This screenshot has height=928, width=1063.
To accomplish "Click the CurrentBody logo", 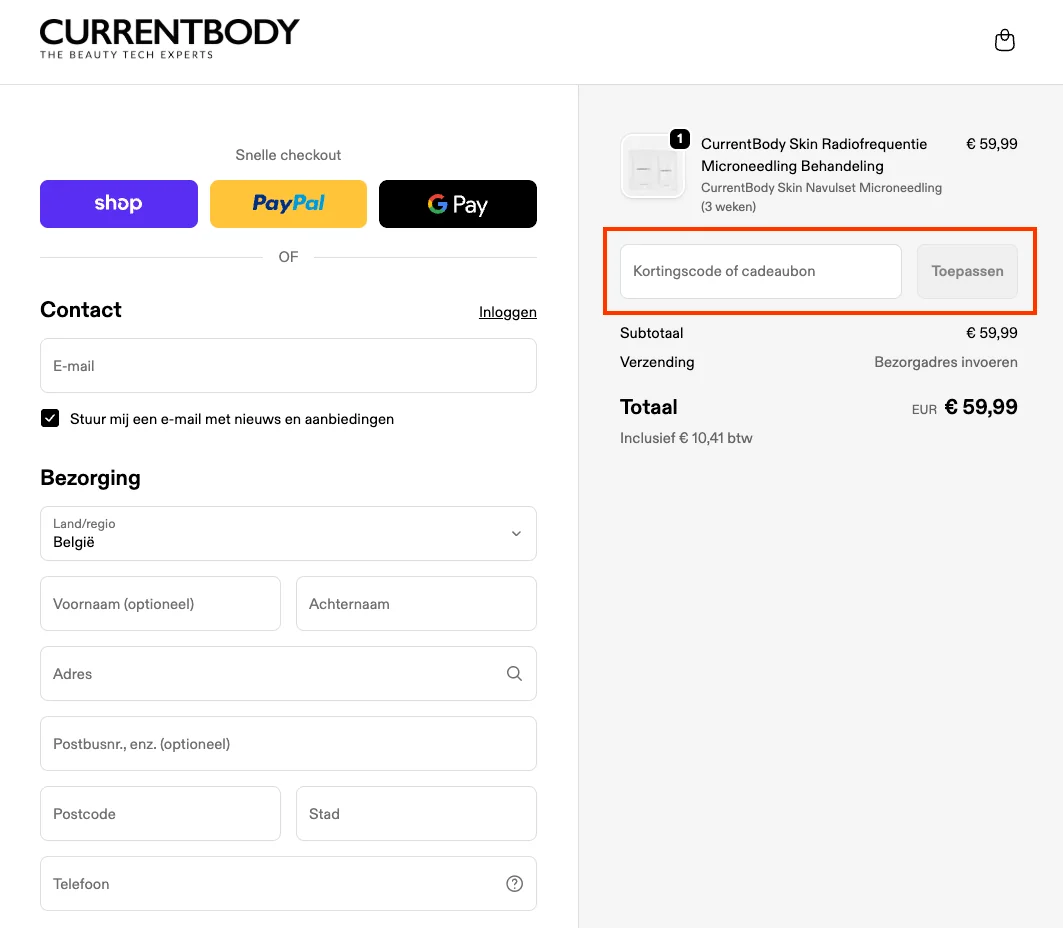I will click(168, 40).
